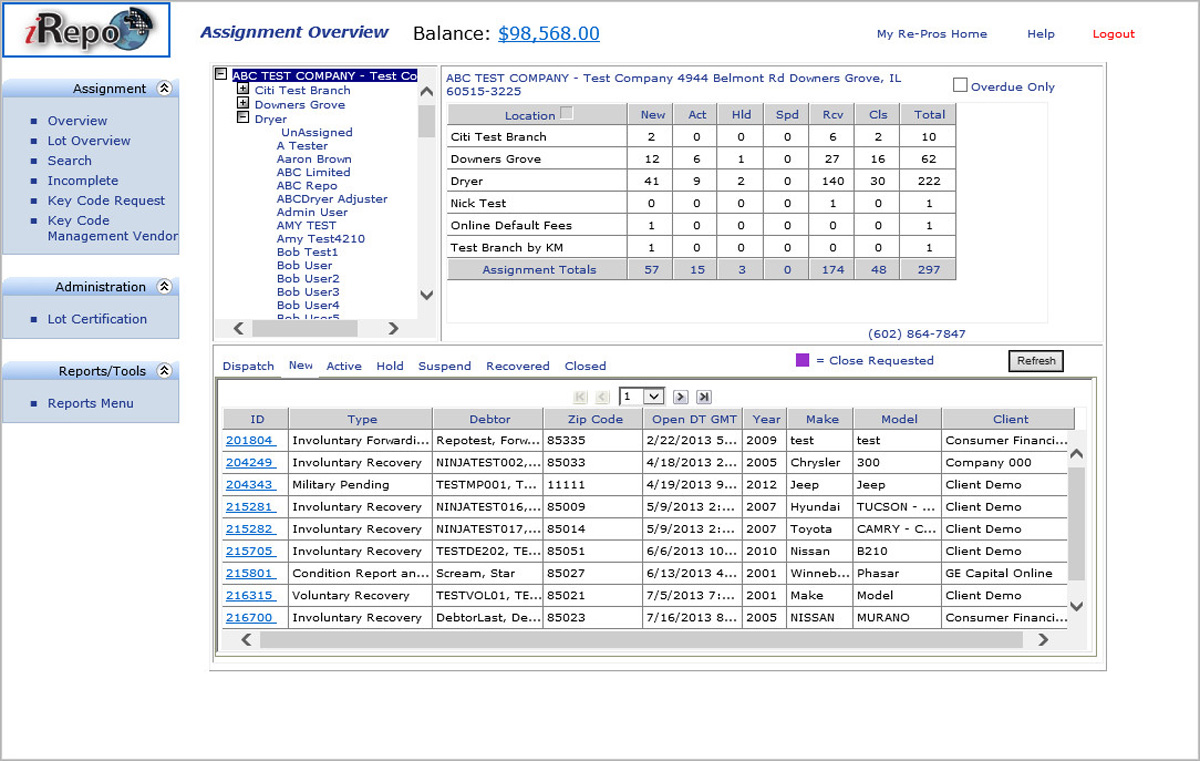Viewport: 1200px width, 761px height.
Task: Click the MURANO model cell
Action: click(x=897, y=617)
